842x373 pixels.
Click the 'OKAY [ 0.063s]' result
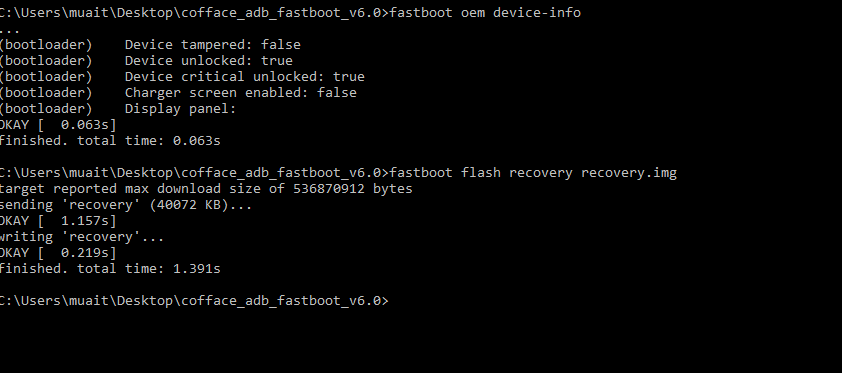click(x=58, y=125)
